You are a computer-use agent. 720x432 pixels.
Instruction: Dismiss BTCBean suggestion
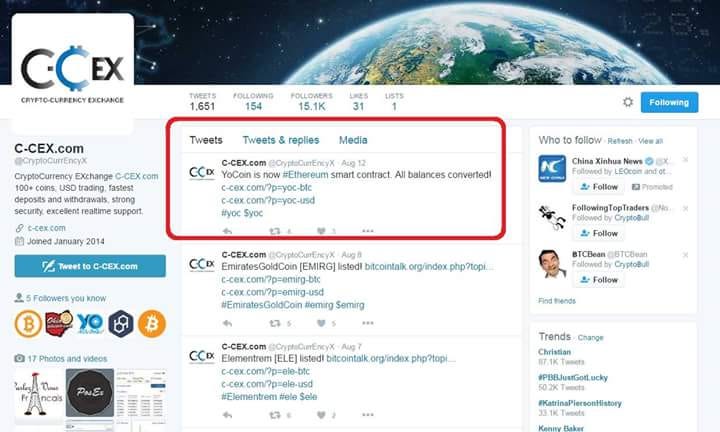[x=685, y=255]
